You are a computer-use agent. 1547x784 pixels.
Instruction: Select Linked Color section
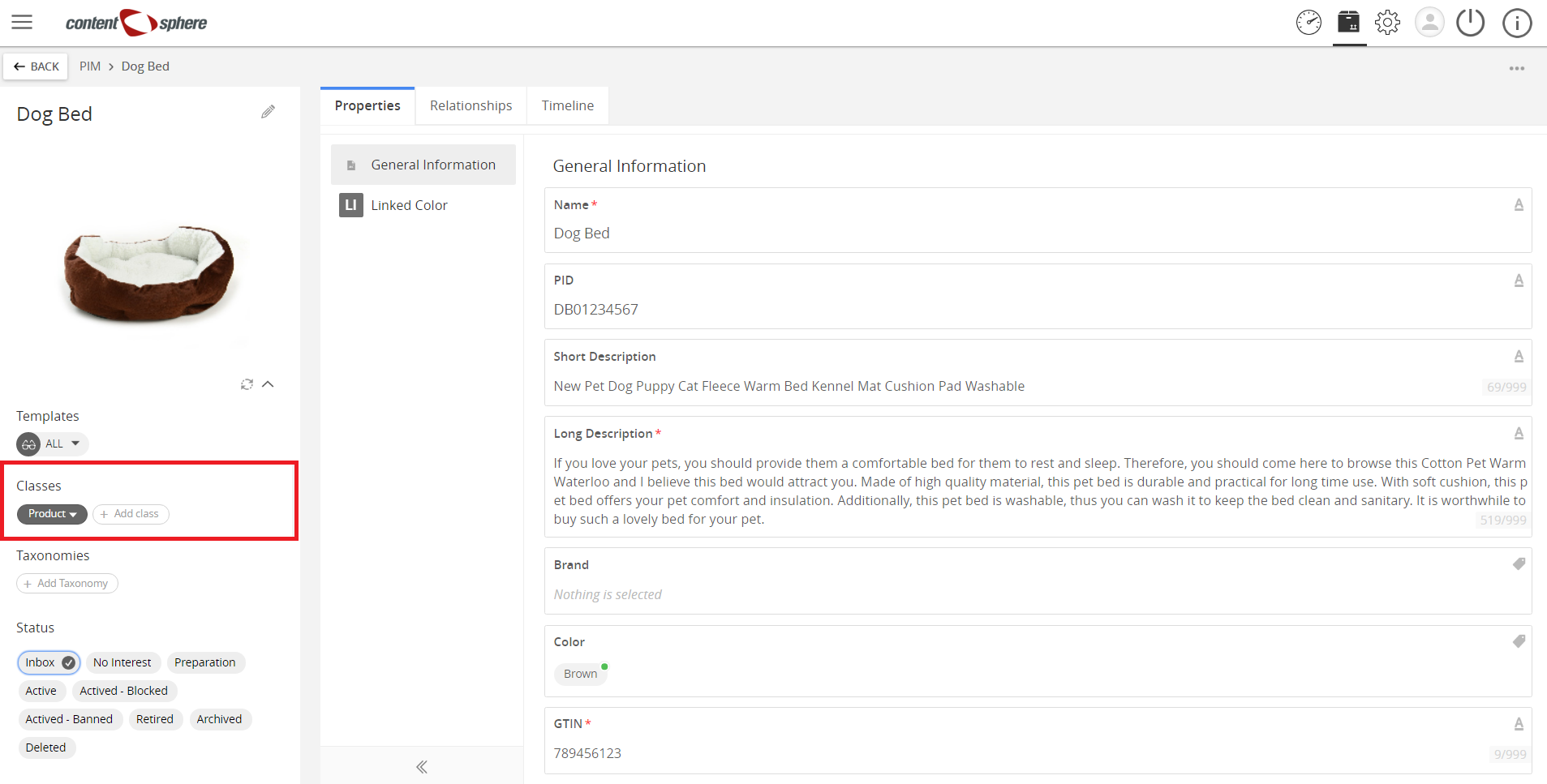[423, 205]
